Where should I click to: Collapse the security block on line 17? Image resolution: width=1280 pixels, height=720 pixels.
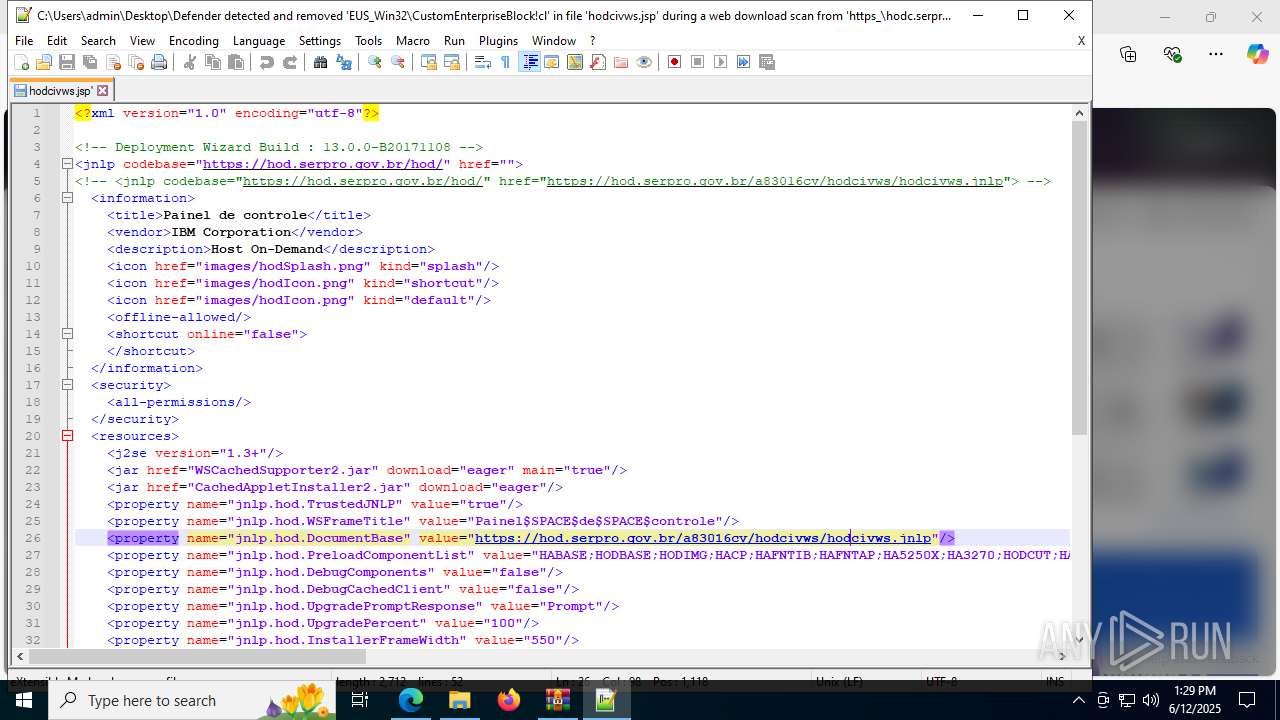coord(67,385)
